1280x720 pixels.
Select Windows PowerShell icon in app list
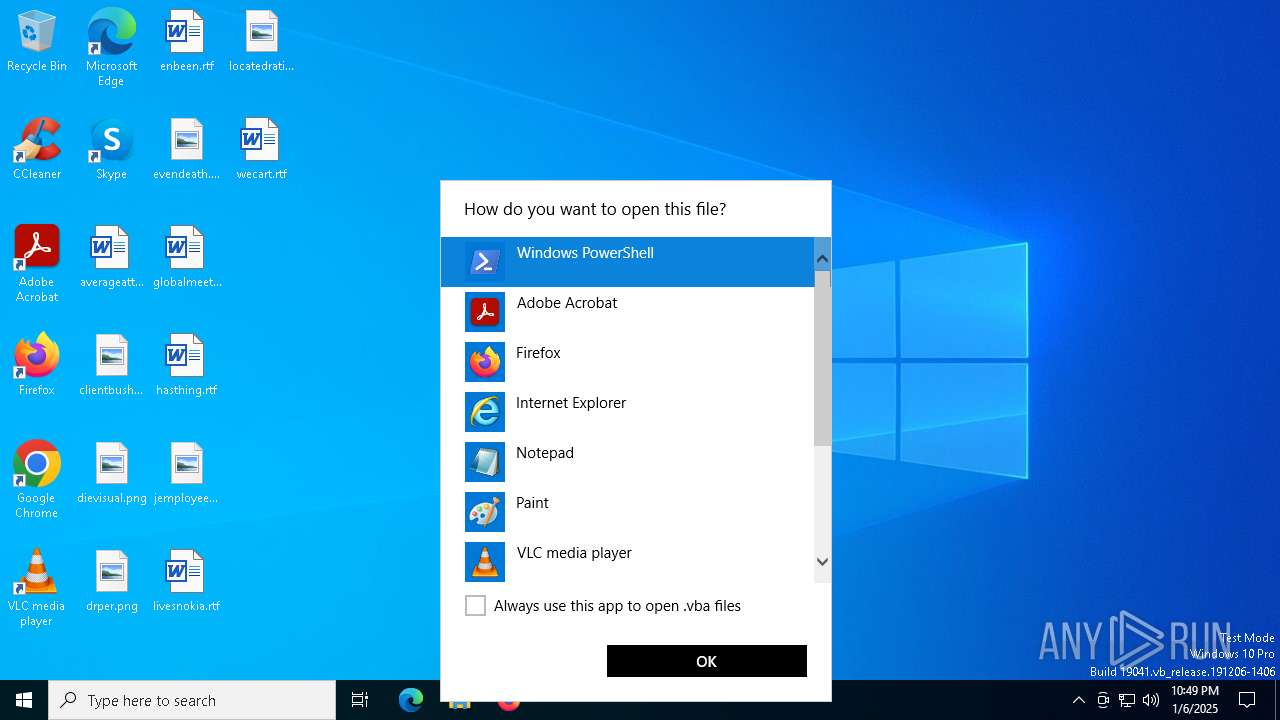coord(485,262)
